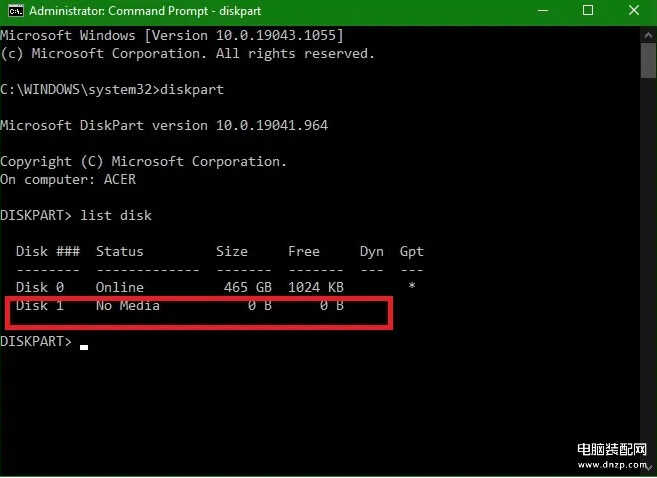
Task: Click the scroll-up arrow of the scrollbar
Action: pyautogui.click(x=648, y=35)
